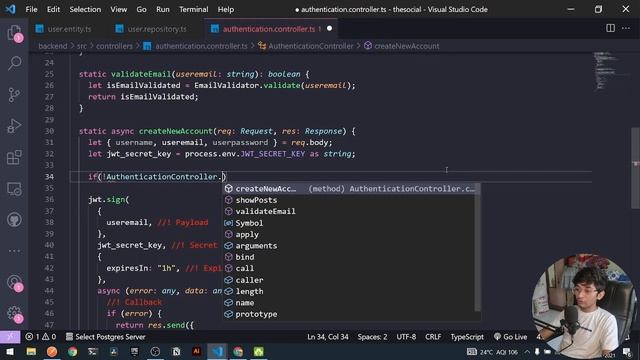Change indentation via Spaces: 2
The height and width of the screenshot is (360, 640).
tap(372, 337)
